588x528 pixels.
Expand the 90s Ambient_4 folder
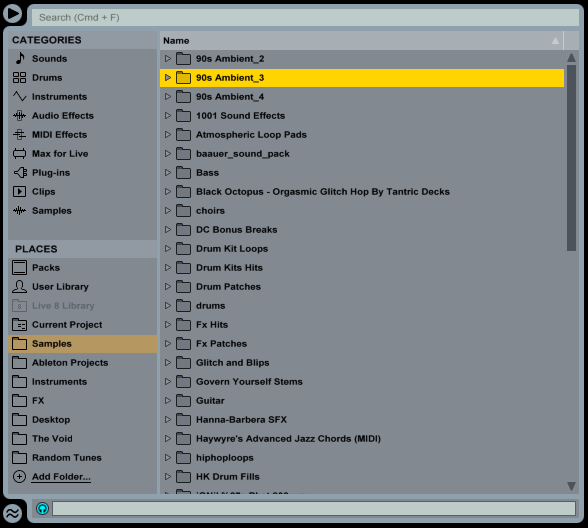168,97
